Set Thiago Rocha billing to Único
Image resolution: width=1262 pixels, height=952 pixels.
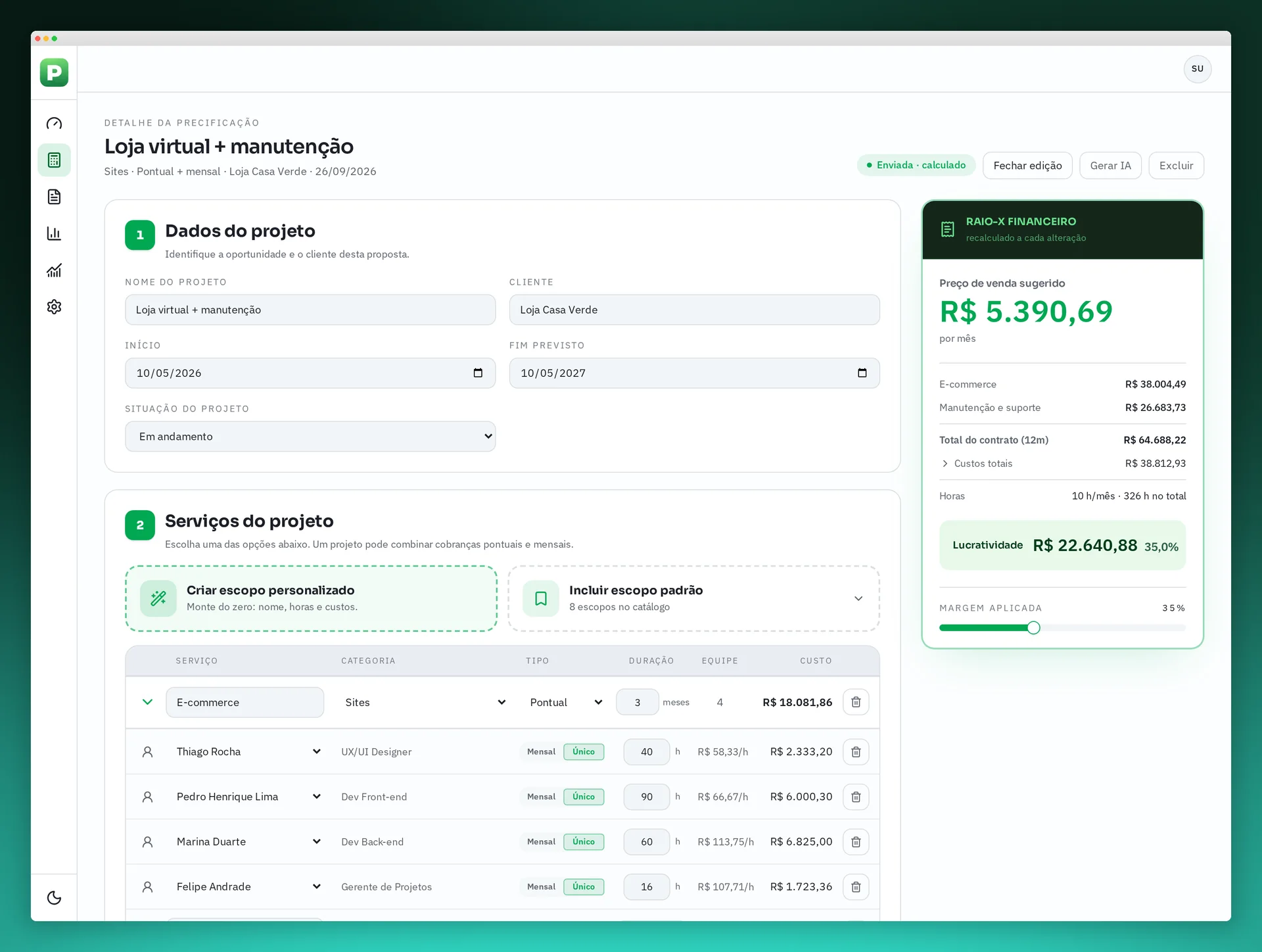[x=584, y=751]
